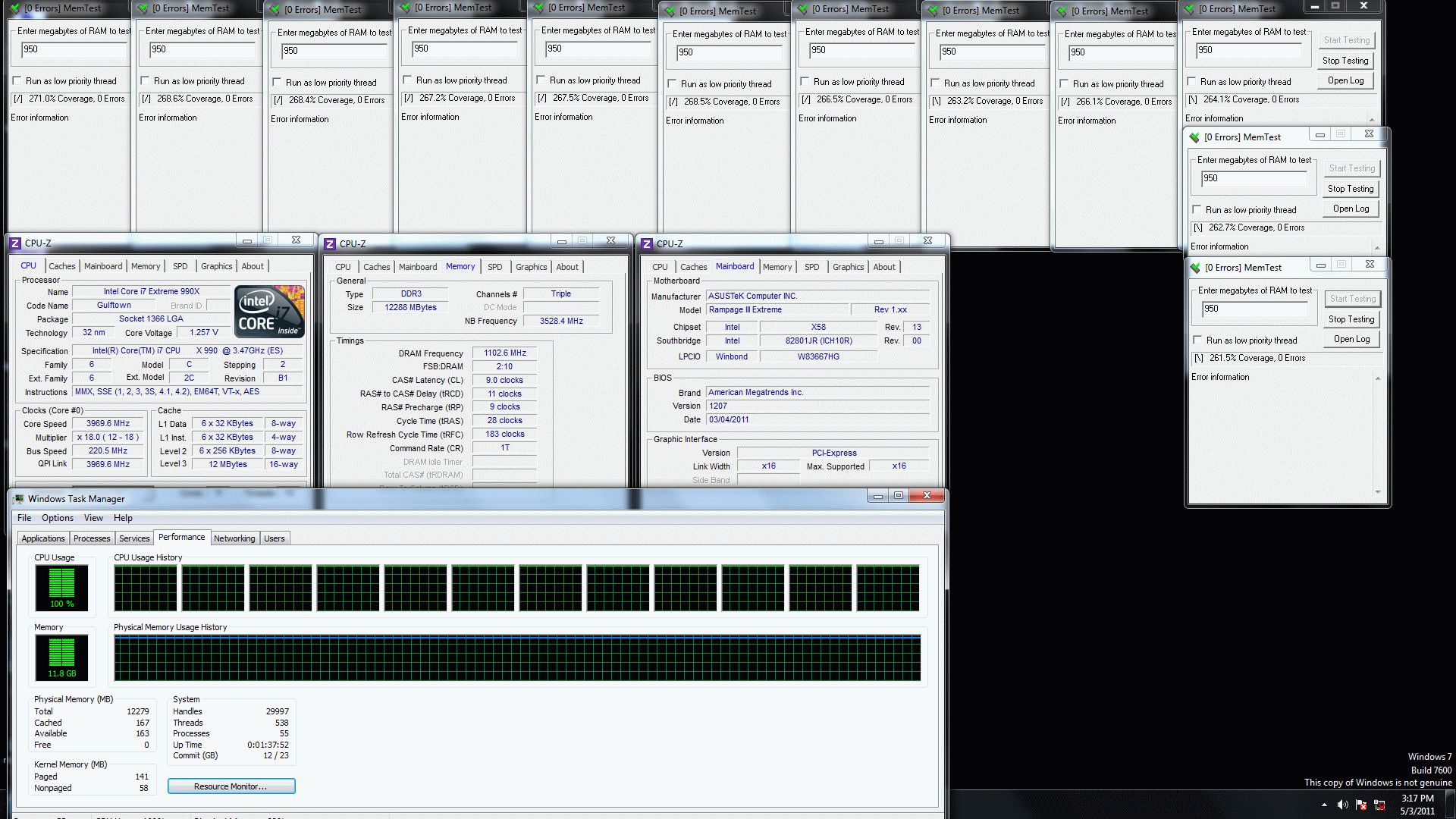
Task: Enable low priority thread in the 261.5% Coverage MemTest
Action: pyautogui.click(x=1197, y=340)
